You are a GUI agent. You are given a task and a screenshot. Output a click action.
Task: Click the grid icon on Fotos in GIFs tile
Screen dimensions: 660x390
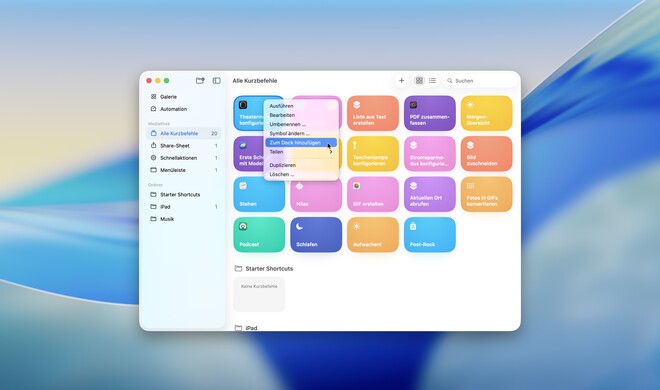[x=470, y=186]
